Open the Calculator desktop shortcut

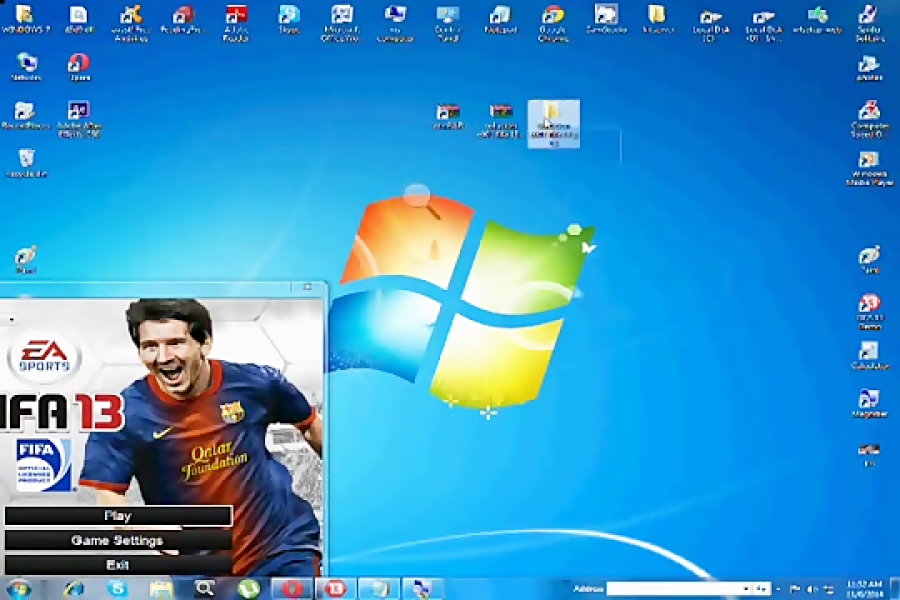pos(868,352)
